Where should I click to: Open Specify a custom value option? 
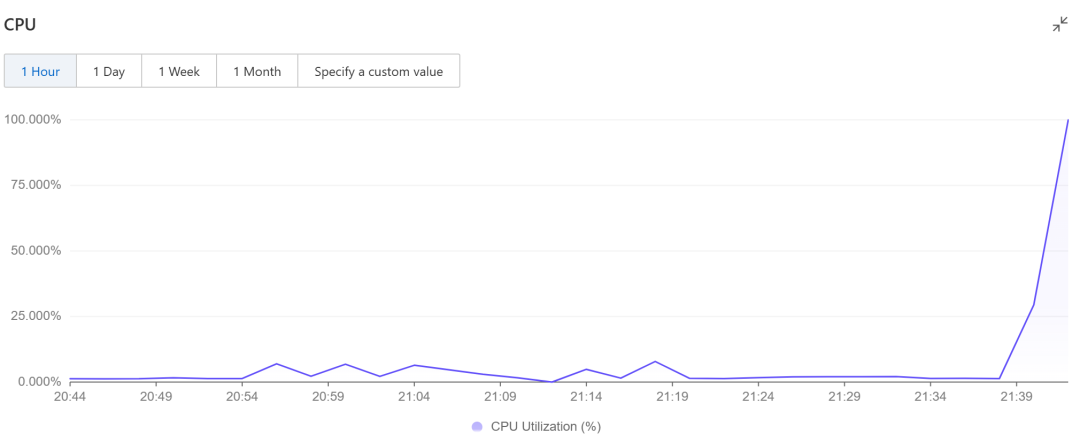(378, 71)
